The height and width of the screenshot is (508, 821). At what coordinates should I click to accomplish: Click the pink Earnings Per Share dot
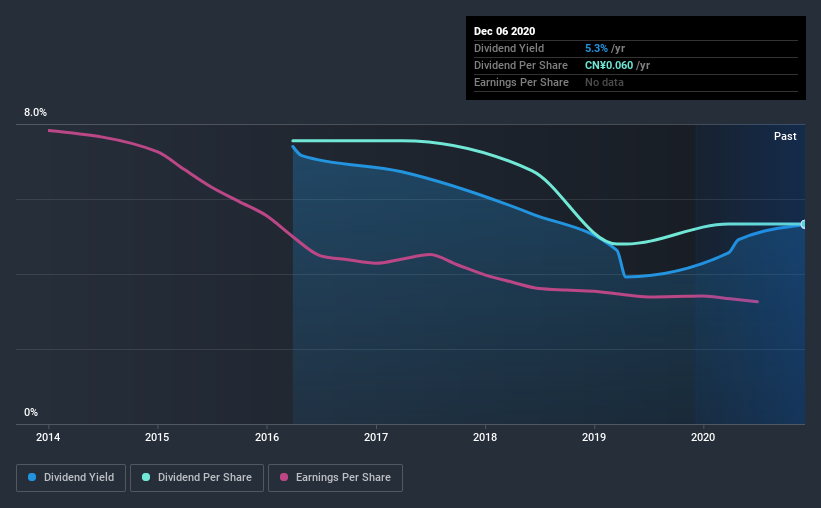tap(284, 477)
